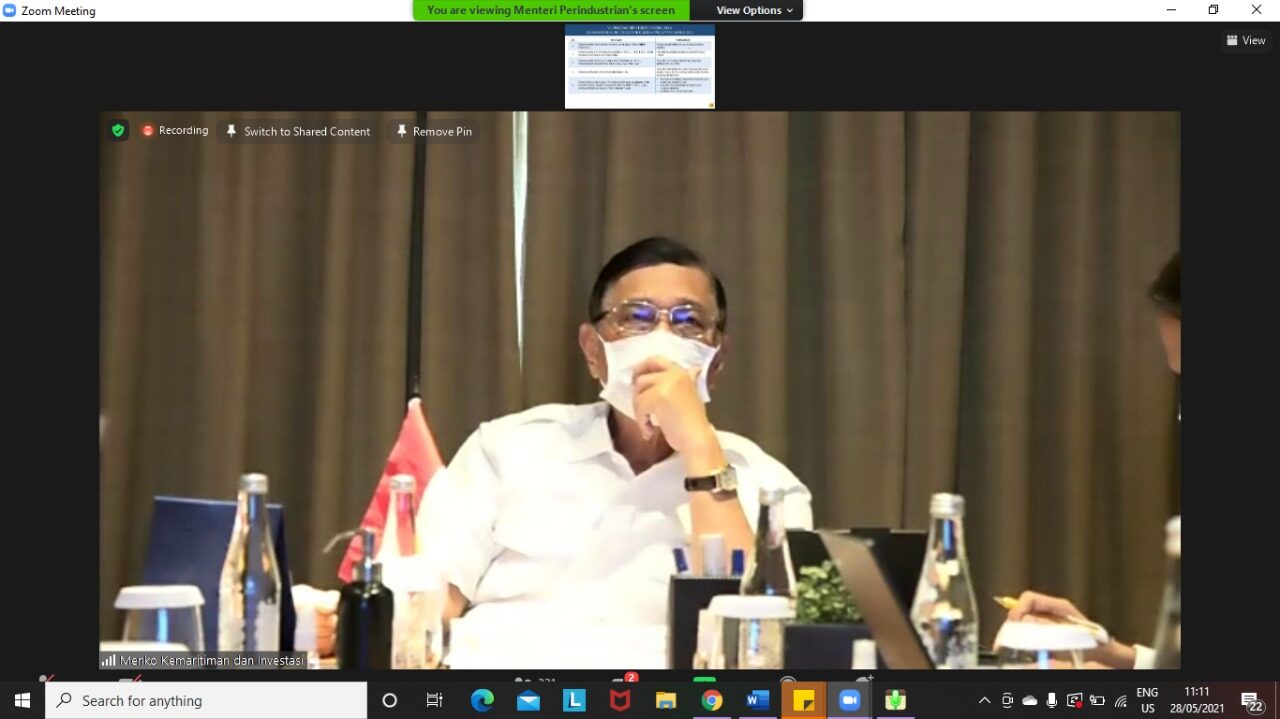
Task: Click the Menko Kemaritiman dan Investasi name label
Action: 212,661
